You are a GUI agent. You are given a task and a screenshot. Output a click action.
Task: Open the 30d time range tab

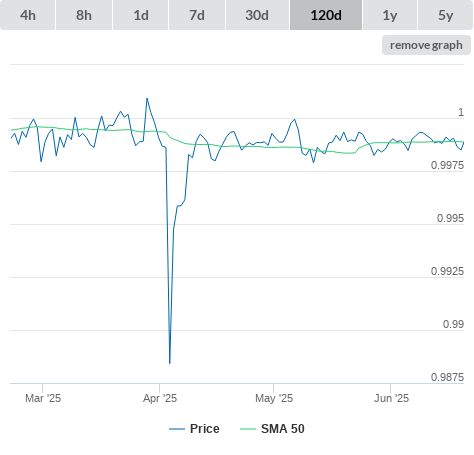[257, 15]
